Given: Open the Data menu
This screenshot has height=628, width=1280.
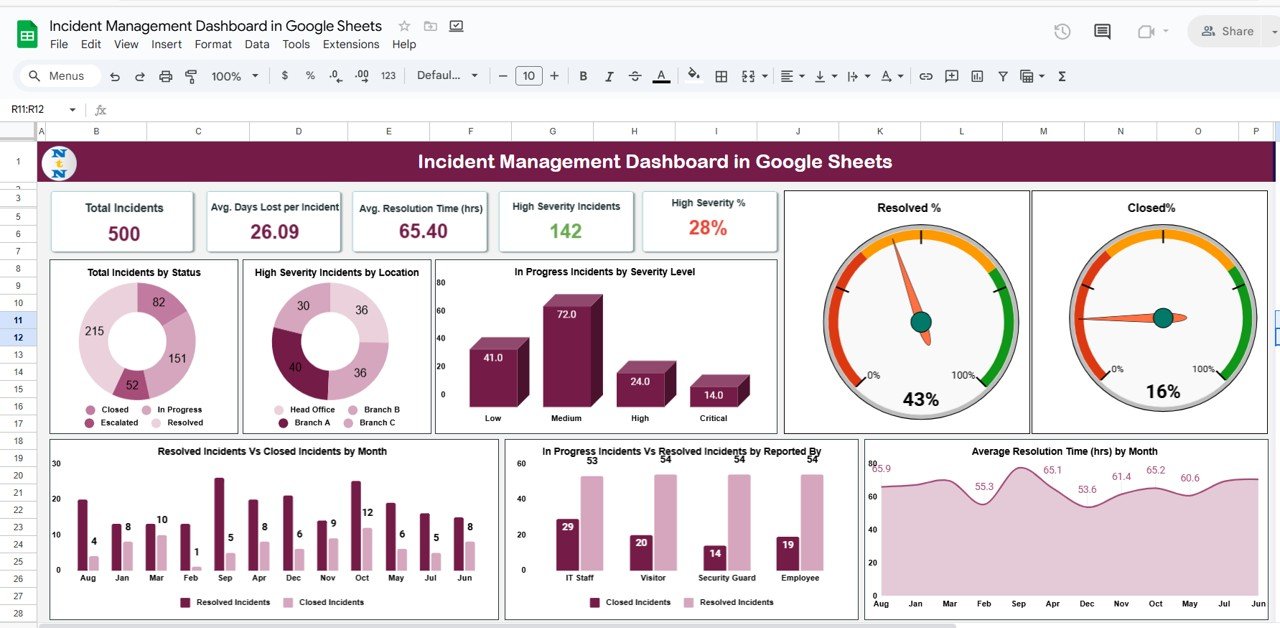Looking at the screenshot, I should (x=257, y=44).
